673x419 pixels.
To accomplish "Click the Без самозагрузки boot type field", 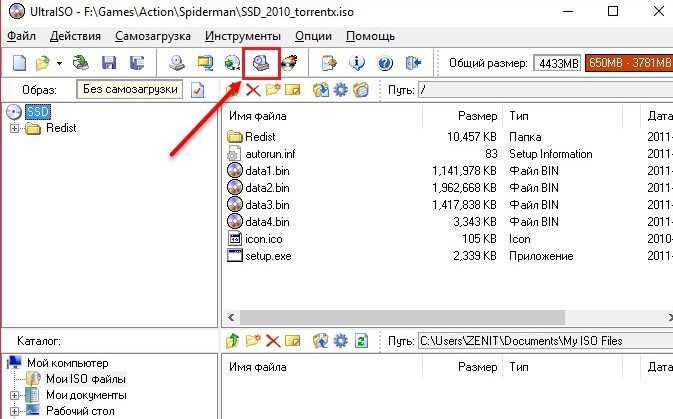I will tap(130, 89).
